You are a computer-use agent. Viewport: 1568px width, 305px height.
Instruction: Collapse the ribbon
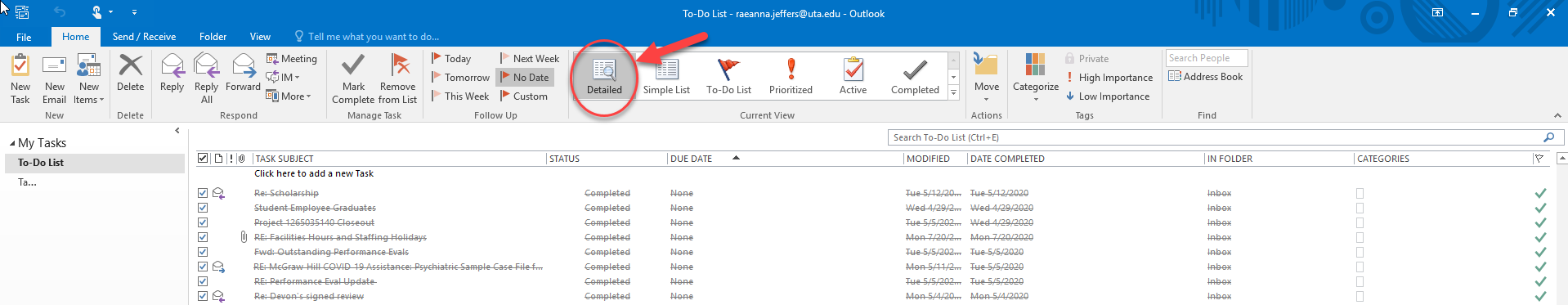pyautogui.click(x=1557, y=115)
